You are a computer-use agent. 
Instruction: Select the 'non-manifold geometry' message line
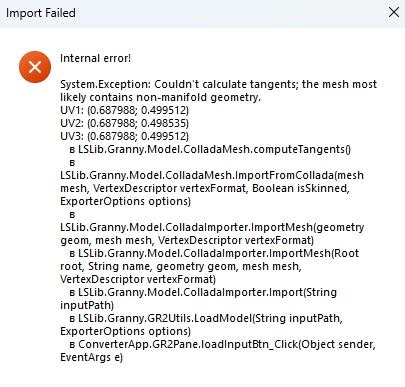tap(160, 97)
